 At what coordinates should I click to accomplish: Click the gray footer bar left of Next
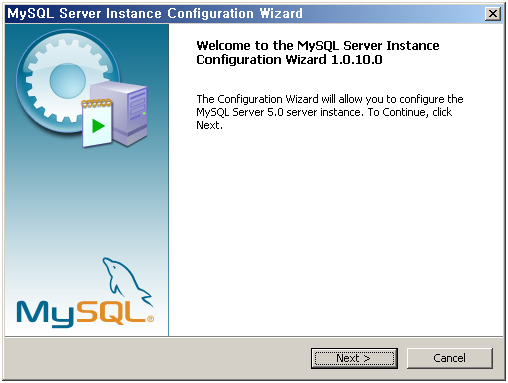pos(157,358)
